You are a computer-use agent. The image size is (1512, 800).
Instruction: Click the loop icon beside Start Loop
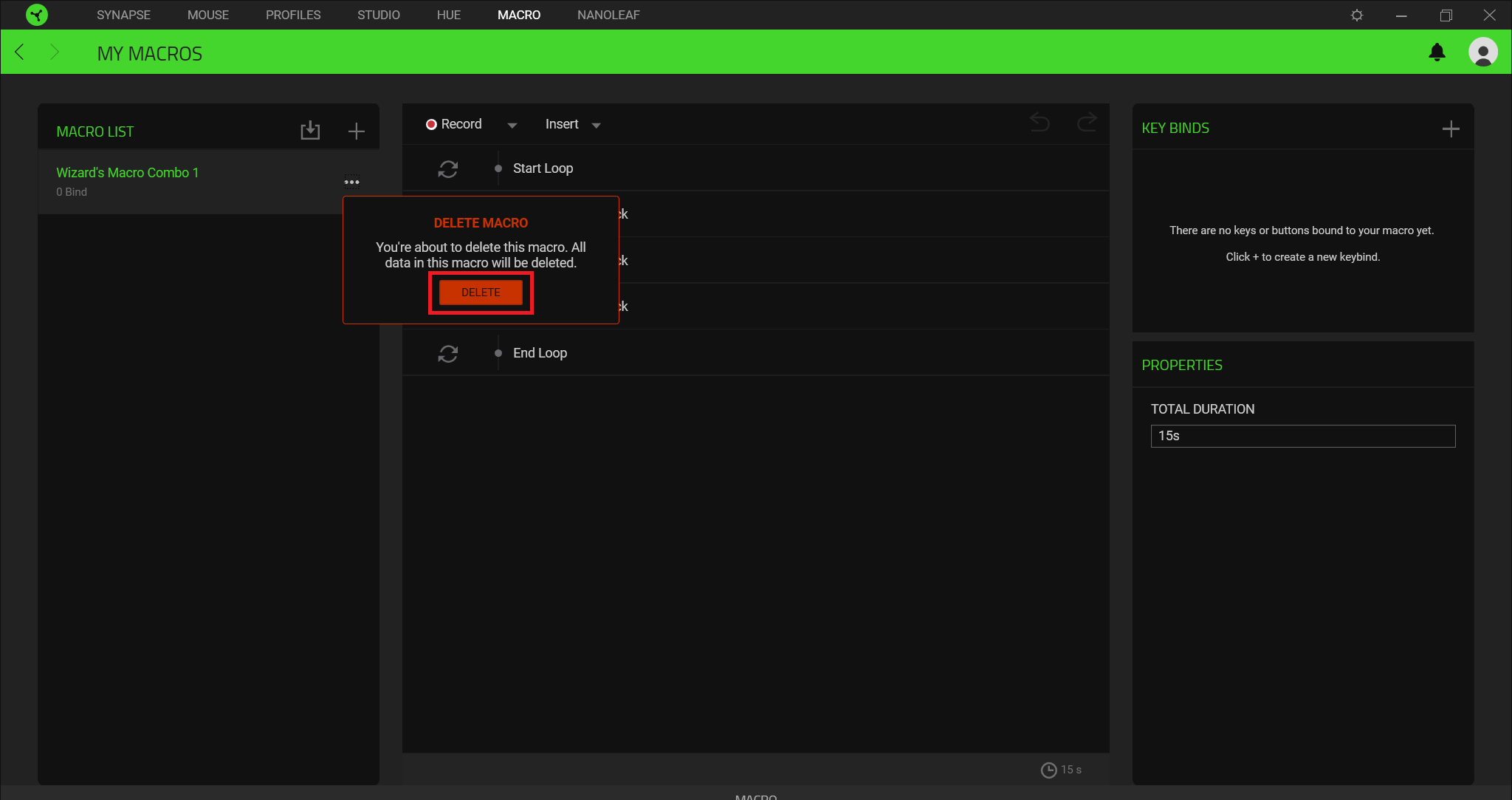coord(448,169)
